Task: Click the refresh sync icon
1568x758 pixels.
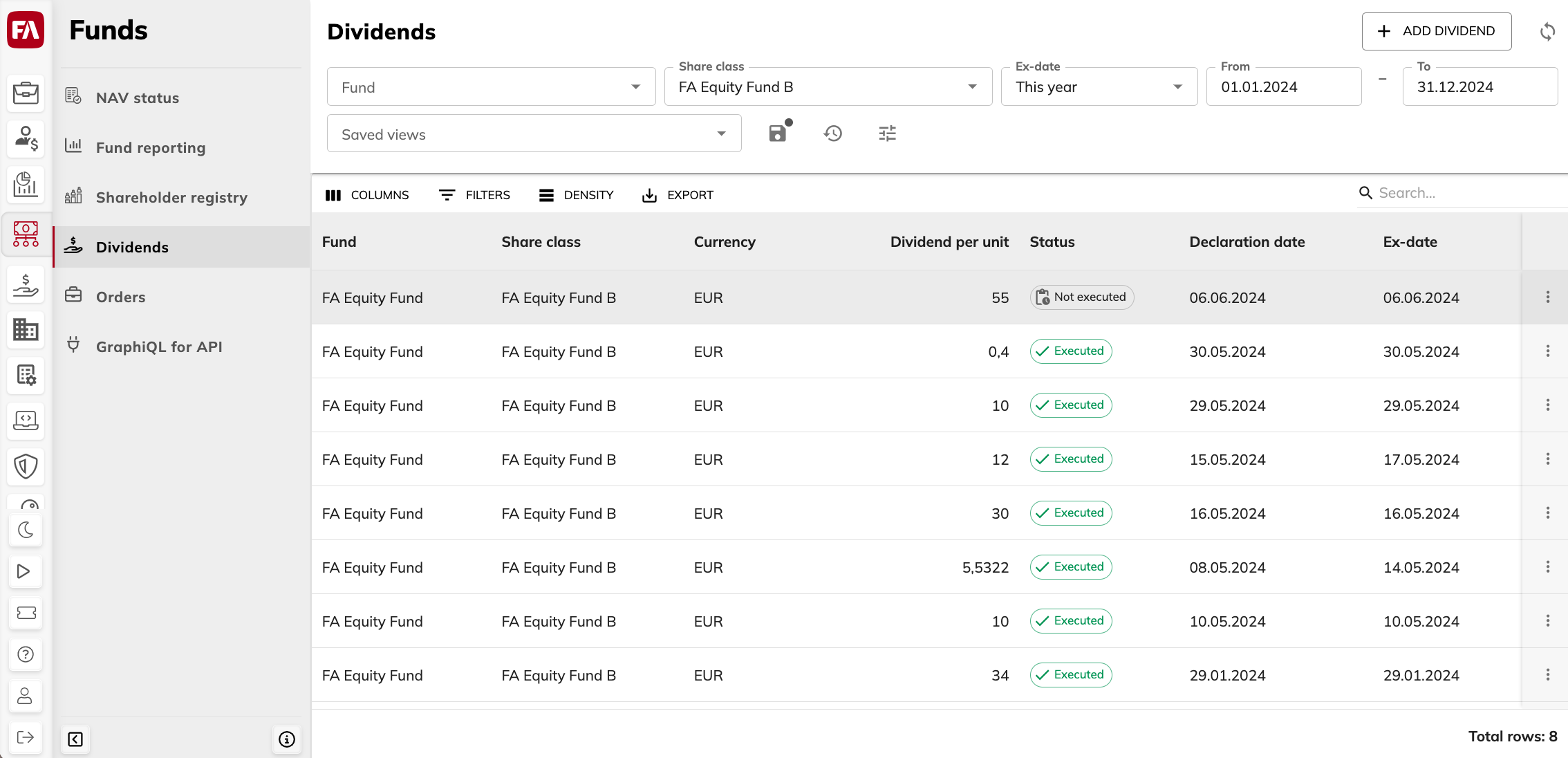Action: (1547, 31)
